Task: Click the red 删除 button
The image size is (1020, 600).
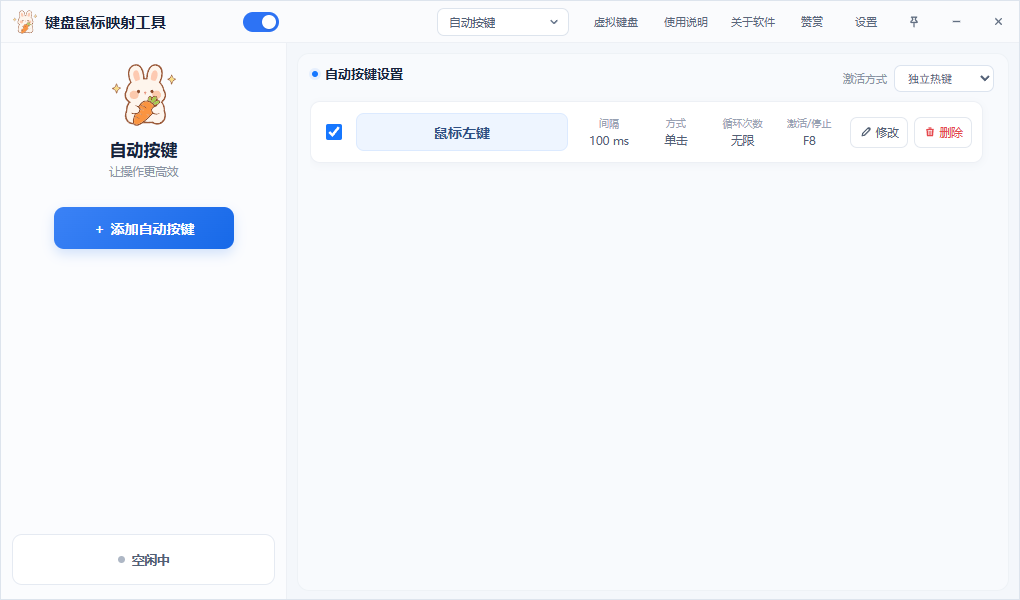Action: click(943, 132)
